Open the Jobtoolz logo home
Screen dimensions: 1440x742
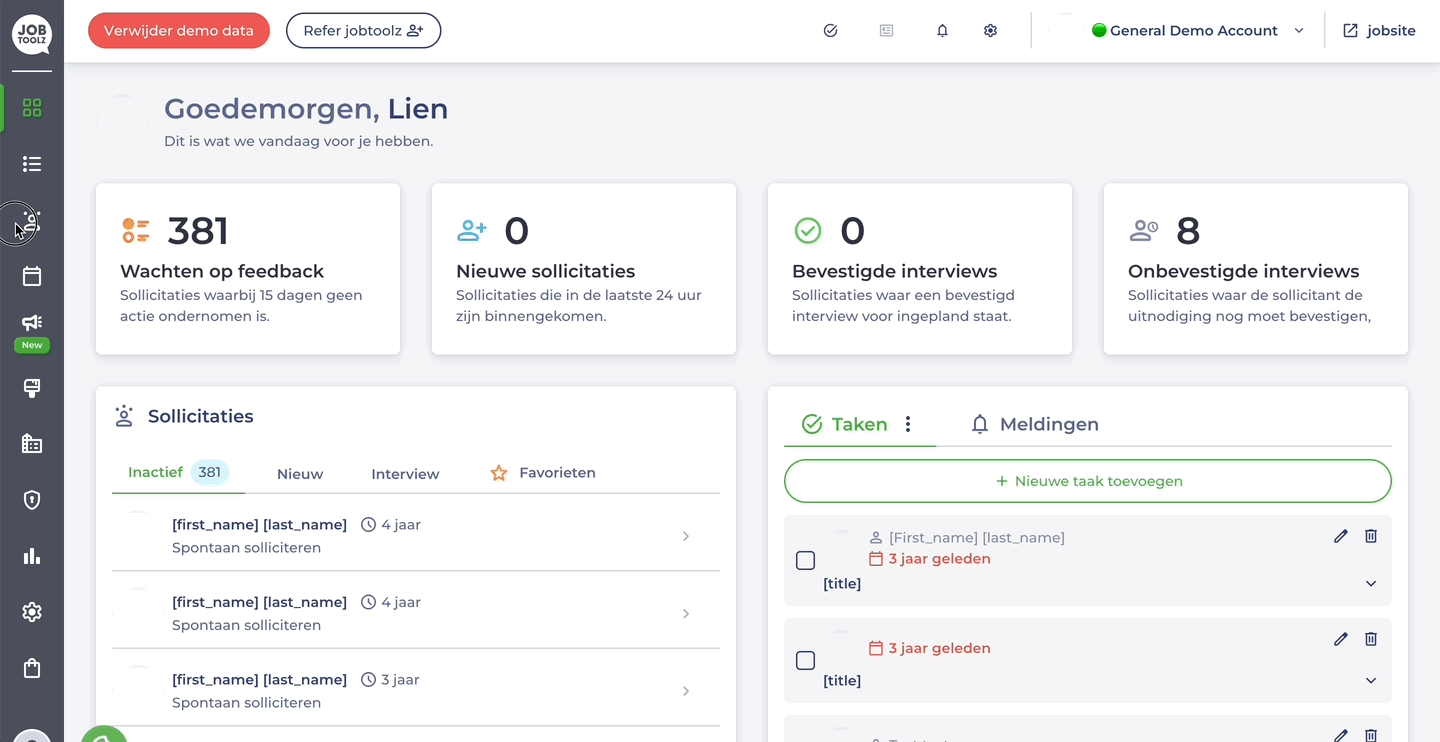[x=32, y=35]
